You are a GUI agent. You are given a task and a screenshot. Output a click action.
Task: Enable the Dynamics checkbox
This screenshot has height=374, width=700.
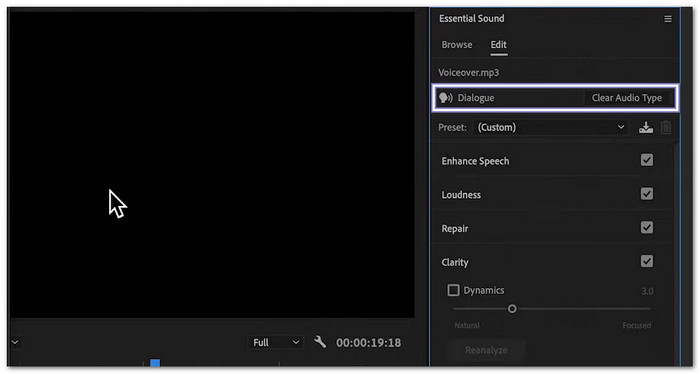pyautogui.click(x=453, y=290)
